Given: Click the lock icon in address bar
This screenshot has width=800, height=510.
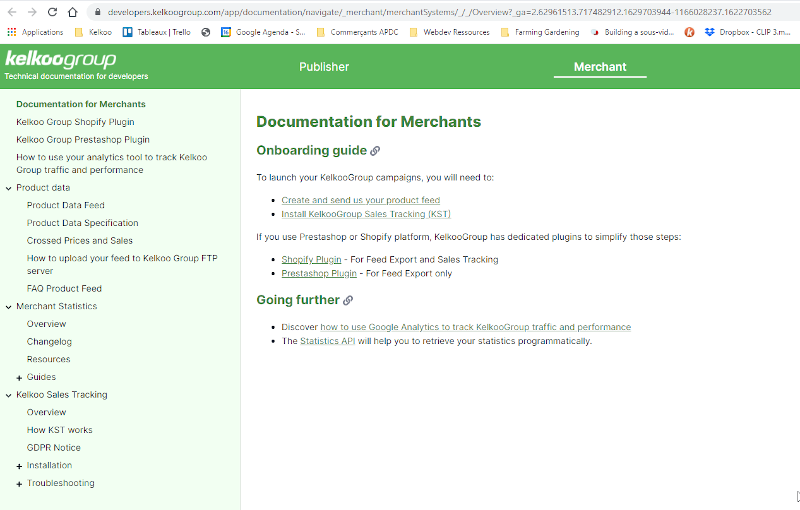Looking at the screenshot, I should point(97,12).
